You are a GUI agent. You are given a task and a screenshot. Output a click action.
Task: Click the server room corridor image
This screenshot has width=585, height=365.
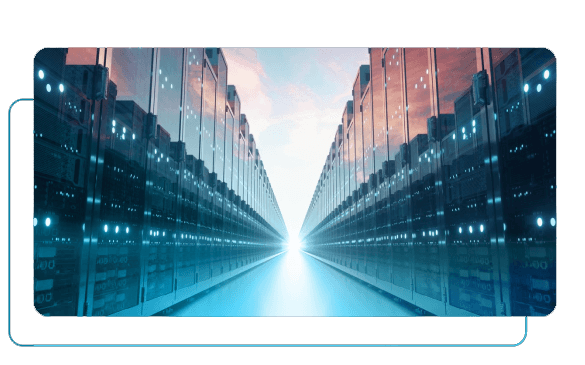[x=295, y=182]
